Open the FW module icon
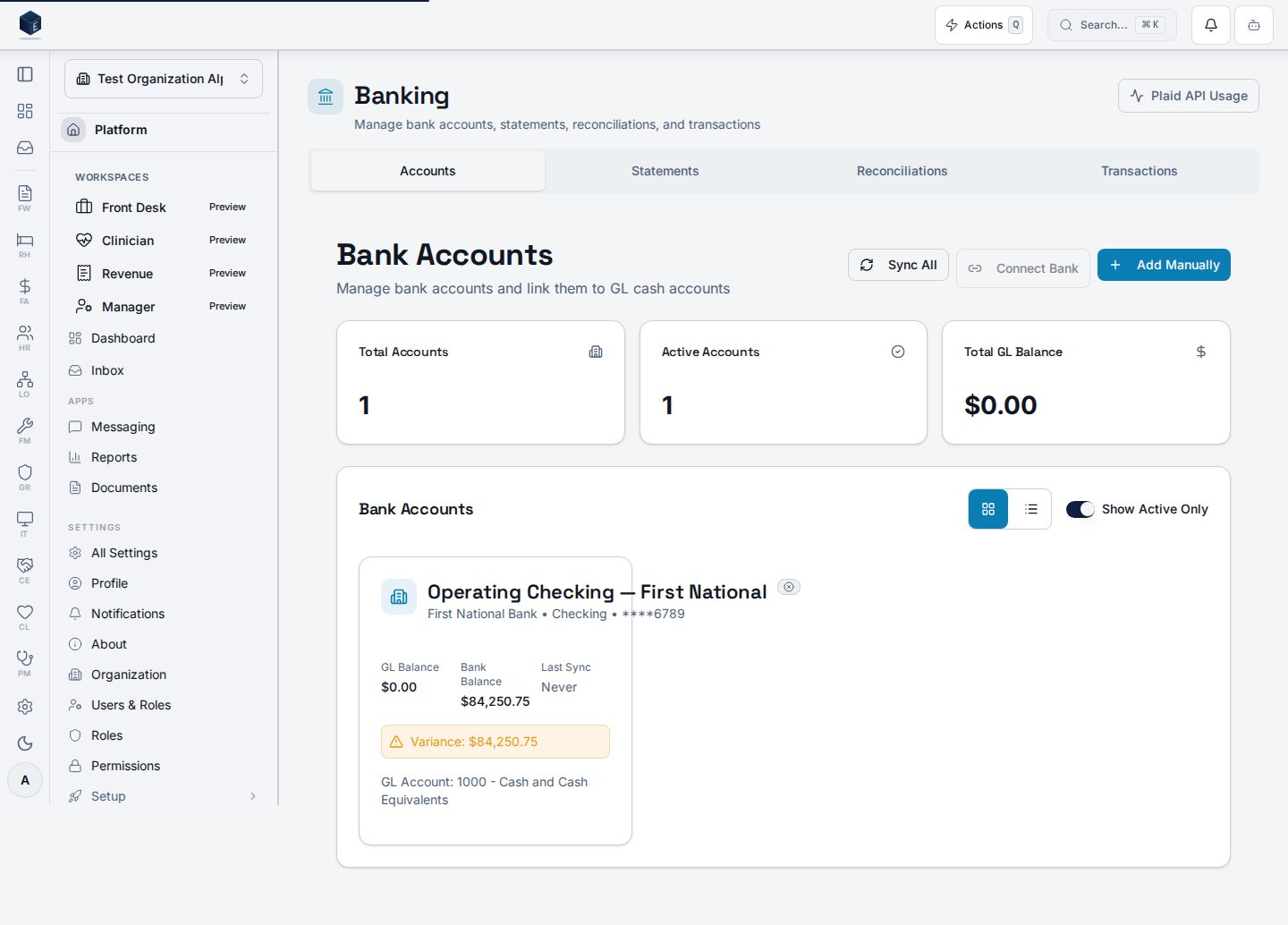Viewport: 1288px width, 925px height. coord(25,198)
